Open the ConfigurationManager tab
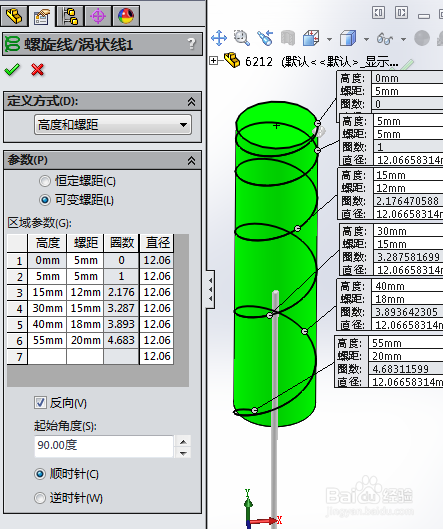The width and height of the screenshot is (443, 529). (x=70, y=16)
